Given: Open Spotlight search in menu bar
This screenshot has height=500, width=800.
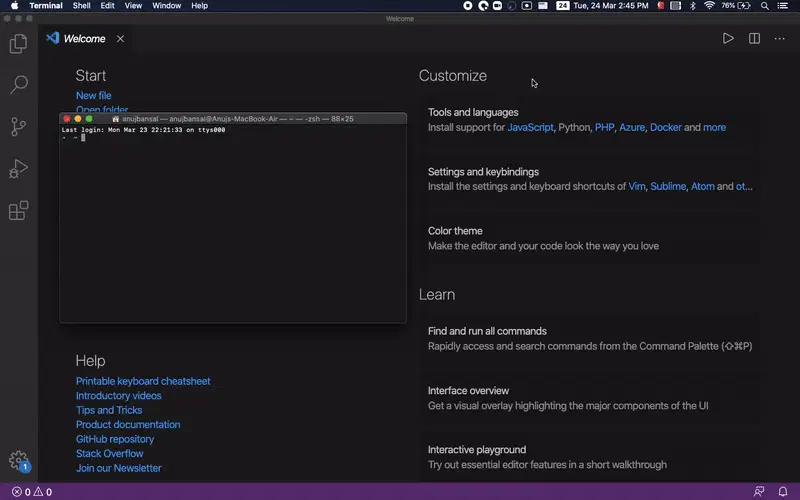Looking at the screenshot, I should pyautogui.click(x=765, y=6).
